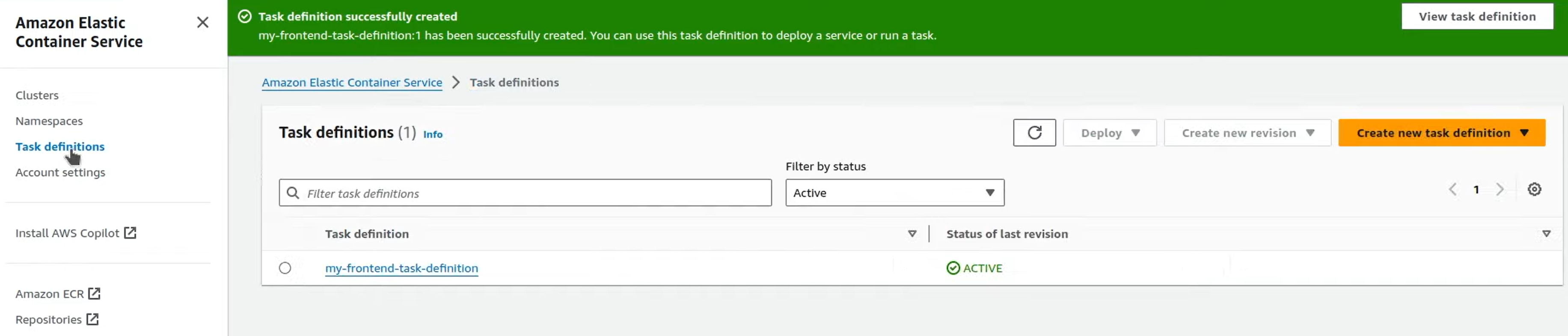The image size is (1568, 336).
Task: Click the Amazon Elastic Container Service sidebar title
Action: (x=79, y=32)
